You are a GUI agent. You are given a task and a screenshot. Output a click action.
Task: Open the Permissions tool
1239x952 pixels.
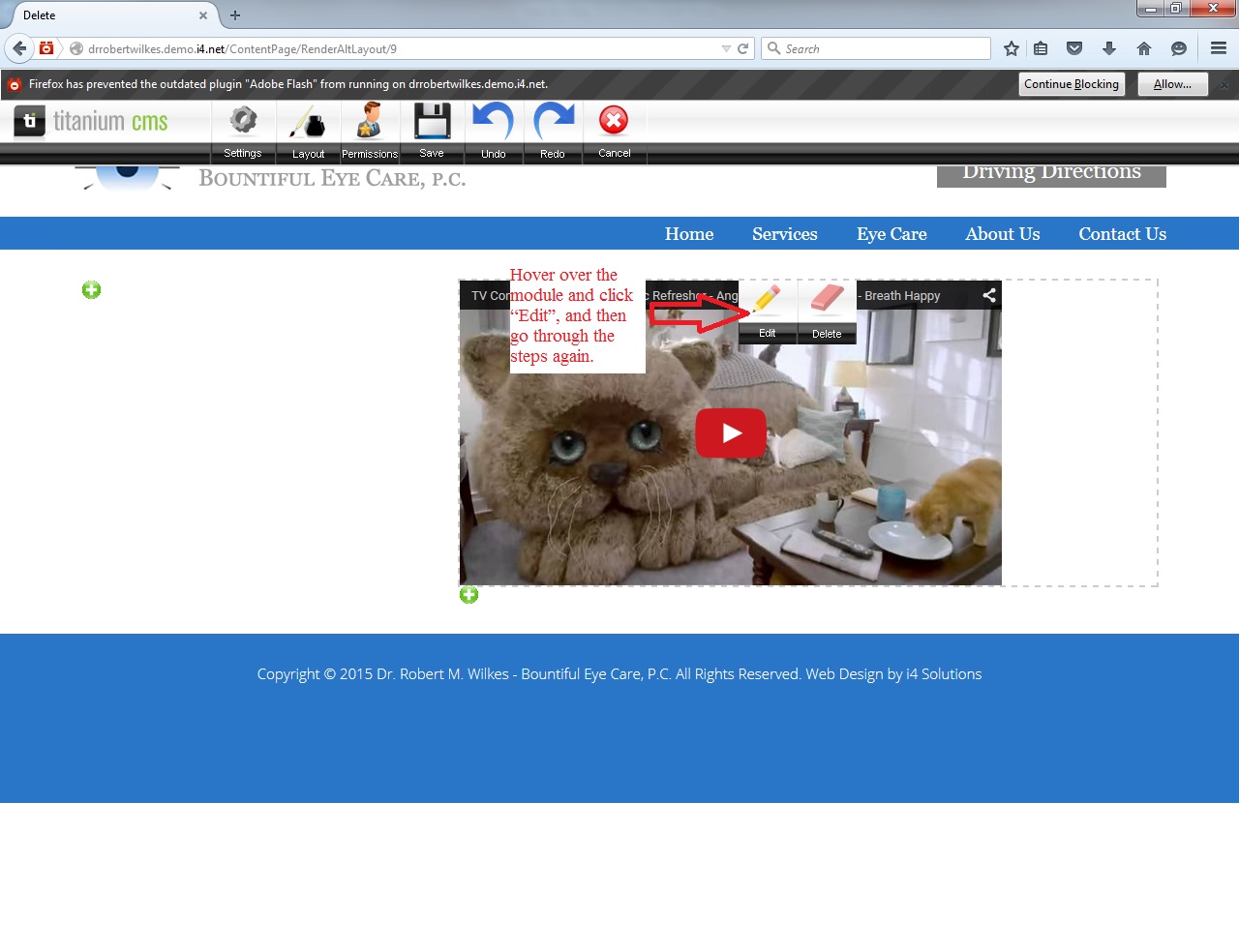click(370, 130)
